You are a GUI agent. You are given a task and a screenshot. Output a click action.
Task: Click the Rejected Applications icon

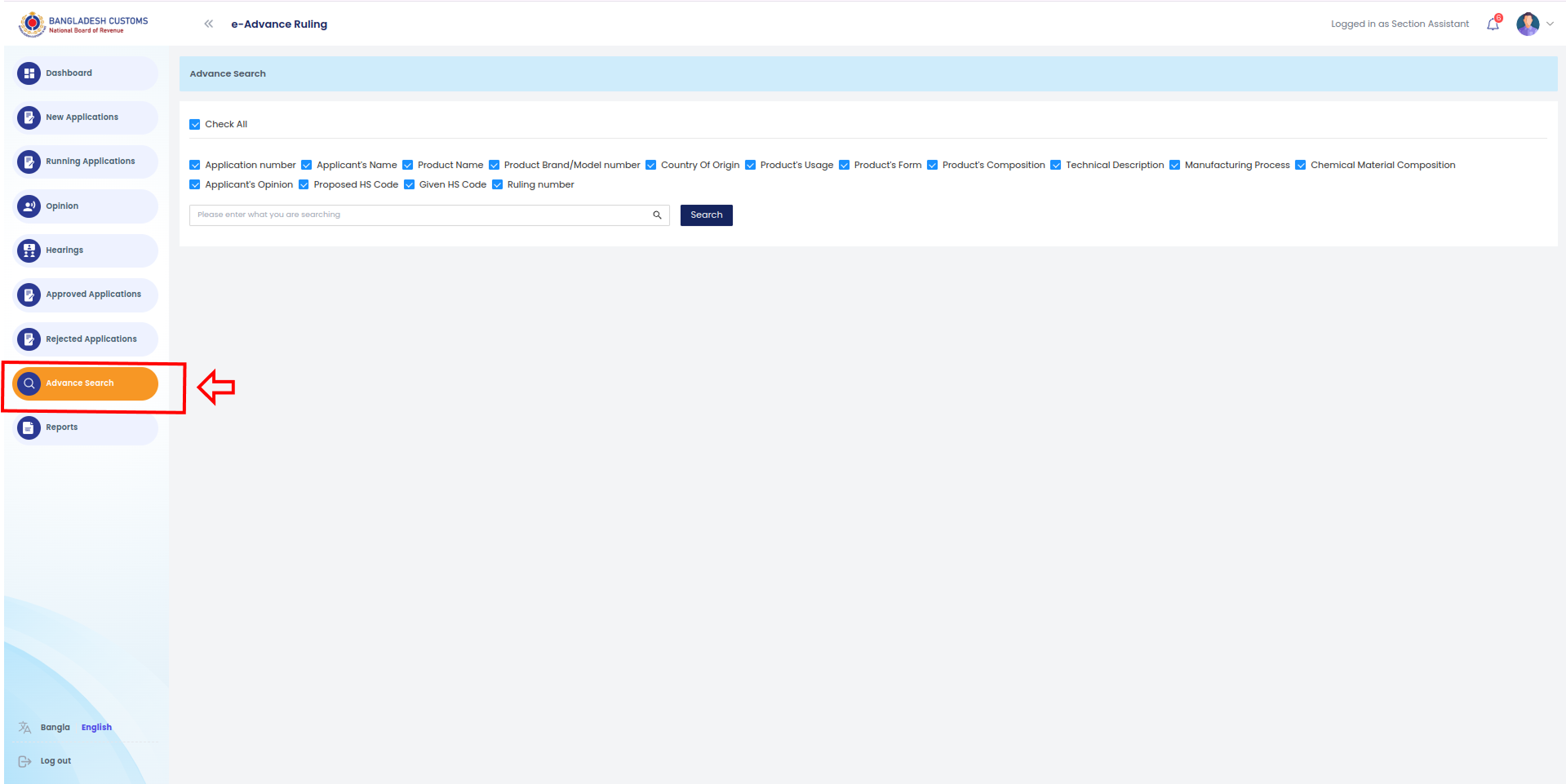click(x=29, y=339)
